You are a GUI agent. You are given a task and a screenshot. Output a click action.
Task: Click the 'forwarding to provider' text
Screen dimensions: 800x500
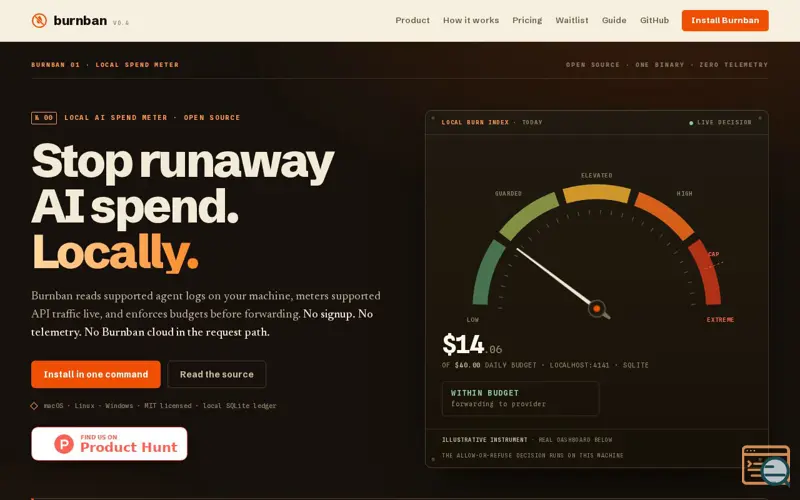pyautogui.click(x=498, y=404)
